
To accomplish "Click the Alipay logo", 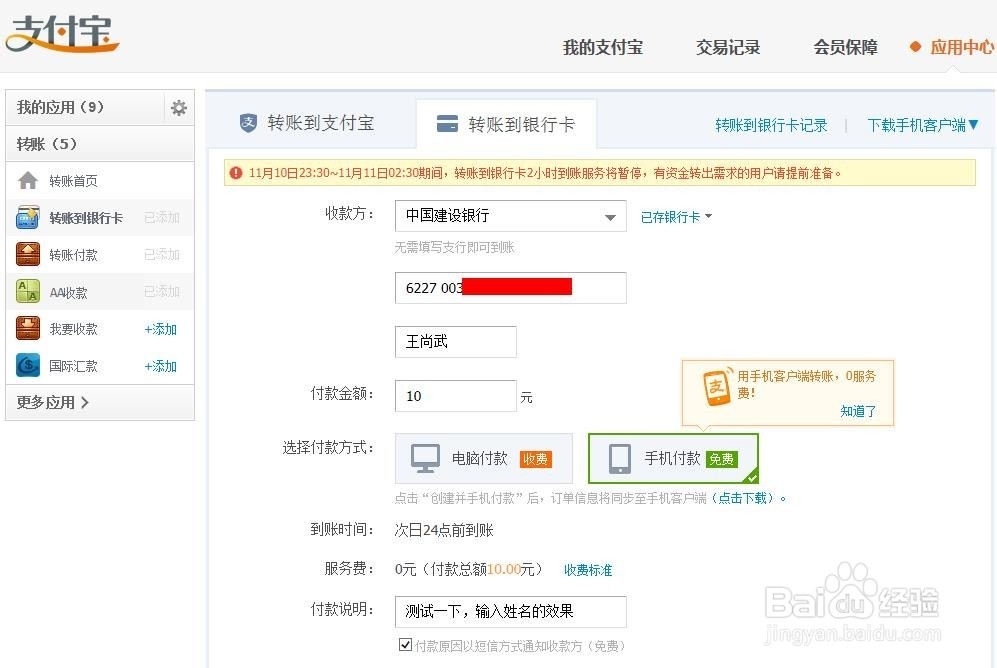I will 62,33.
